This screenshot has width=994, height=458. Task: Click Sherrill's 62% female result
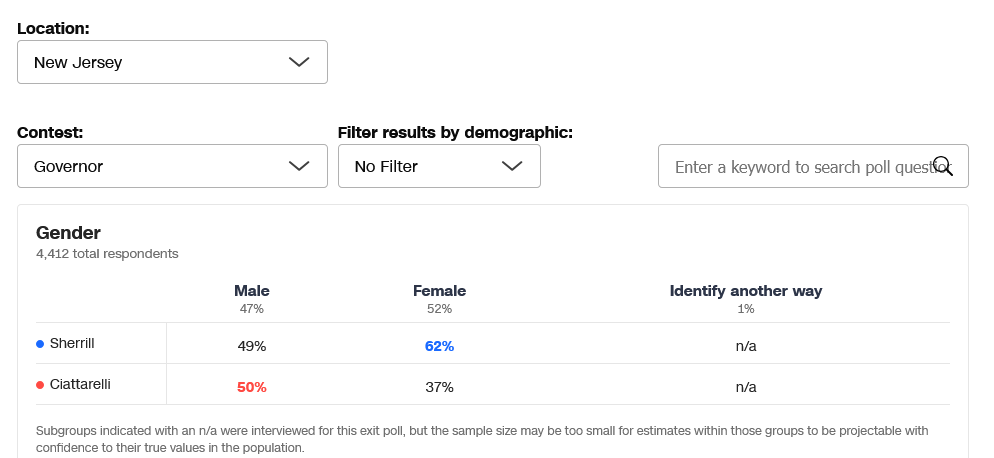439,346
